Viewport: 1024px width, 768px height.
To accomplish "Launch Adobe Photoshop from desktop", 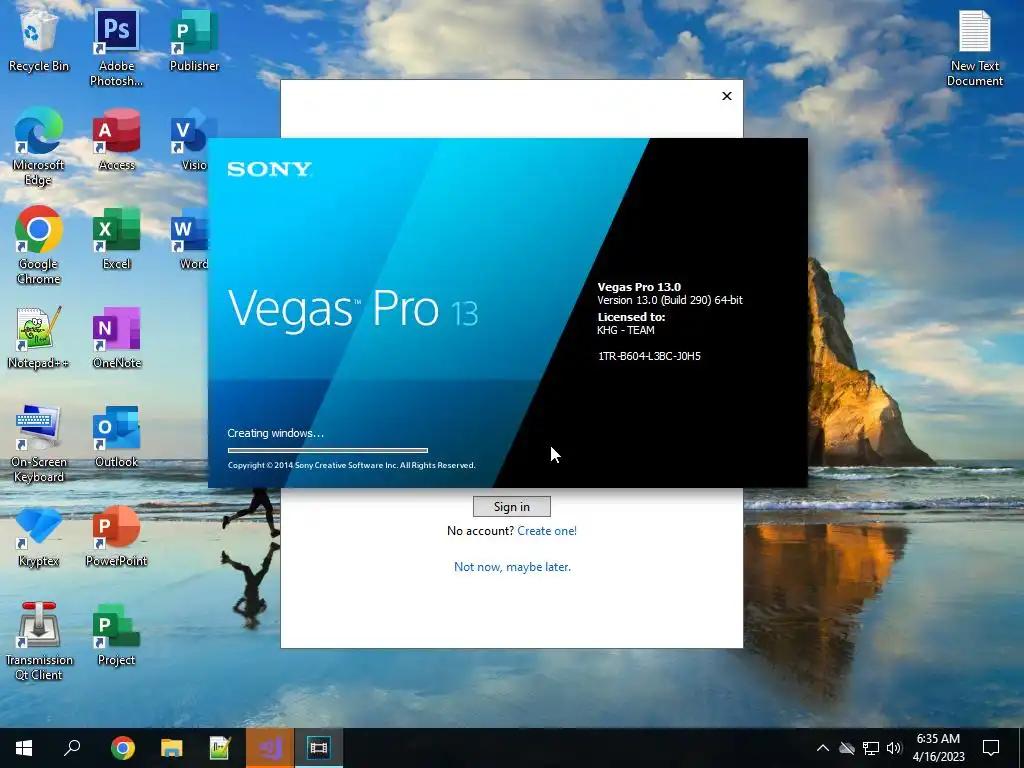I will (x=116, y=48).
